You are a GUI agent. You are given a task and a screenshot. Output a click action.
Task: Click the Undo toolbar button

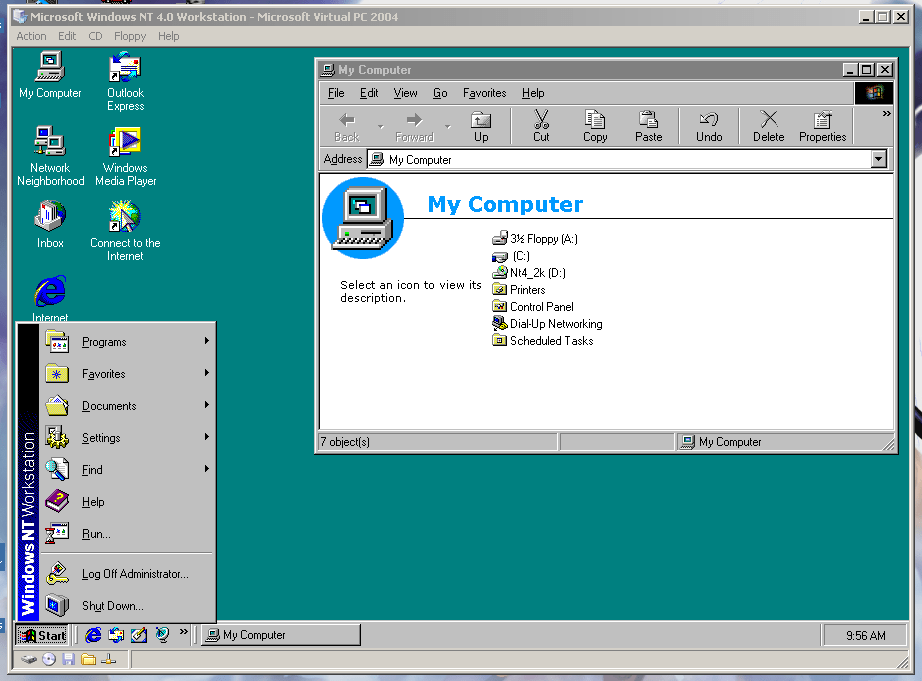tap(709, 126)
